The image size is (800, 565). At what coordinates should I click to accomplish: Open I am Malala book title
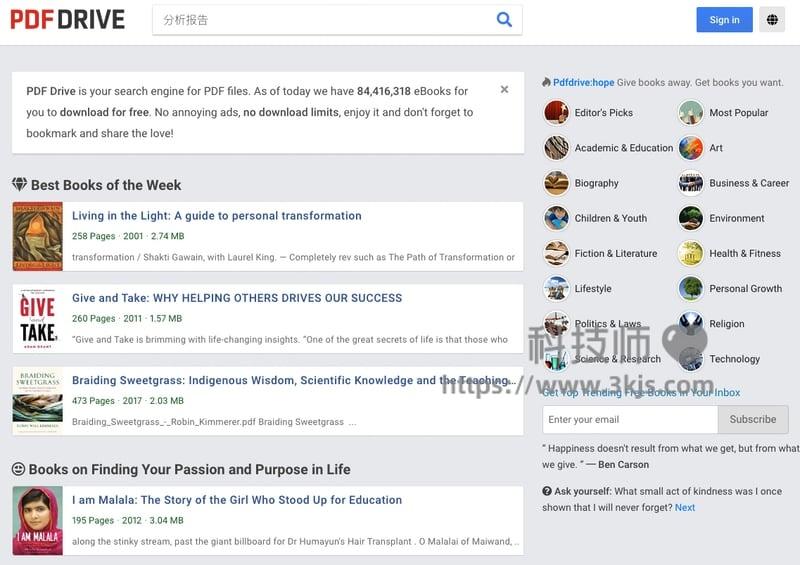coord(237,500)
